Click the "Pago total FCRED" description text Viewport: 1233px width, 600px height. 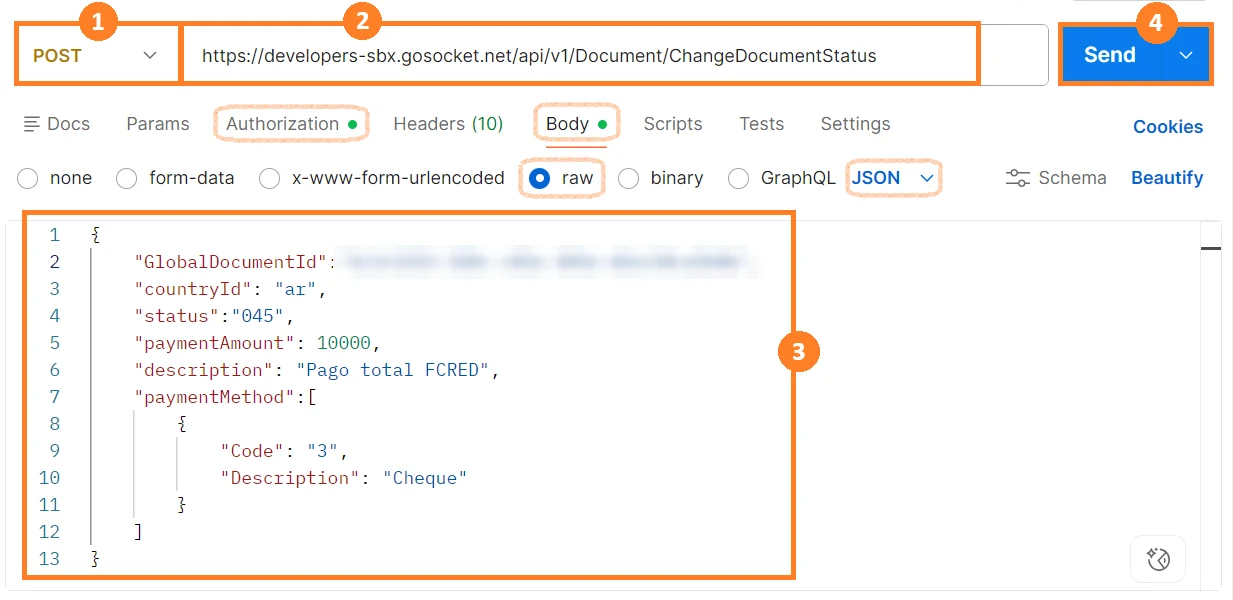point(393,370)
